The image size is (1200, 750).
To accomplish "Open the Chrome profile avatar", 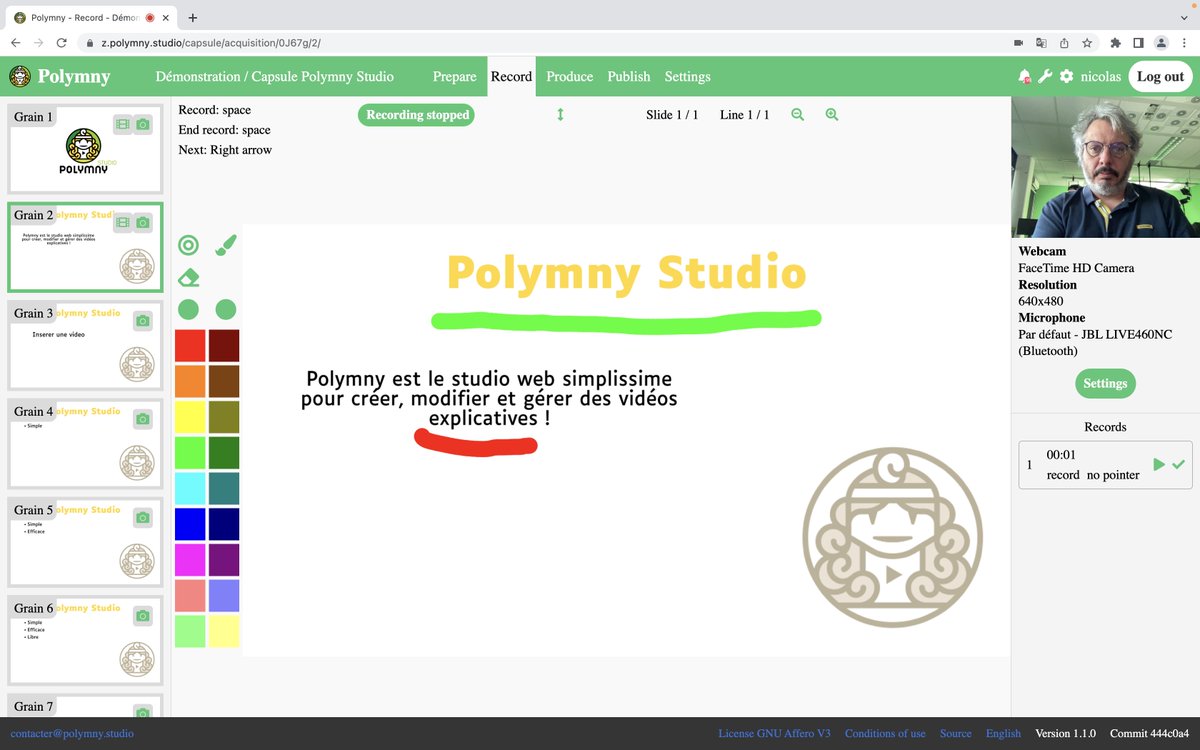I will pos(1161,43).
